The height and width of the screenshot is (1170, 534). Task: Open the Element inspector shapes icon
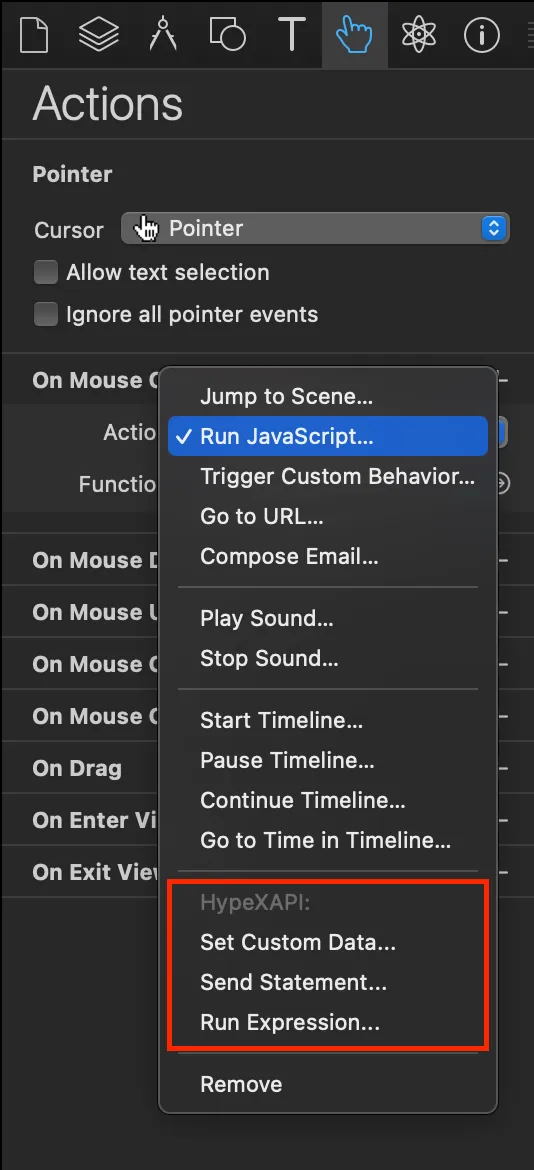227,34
